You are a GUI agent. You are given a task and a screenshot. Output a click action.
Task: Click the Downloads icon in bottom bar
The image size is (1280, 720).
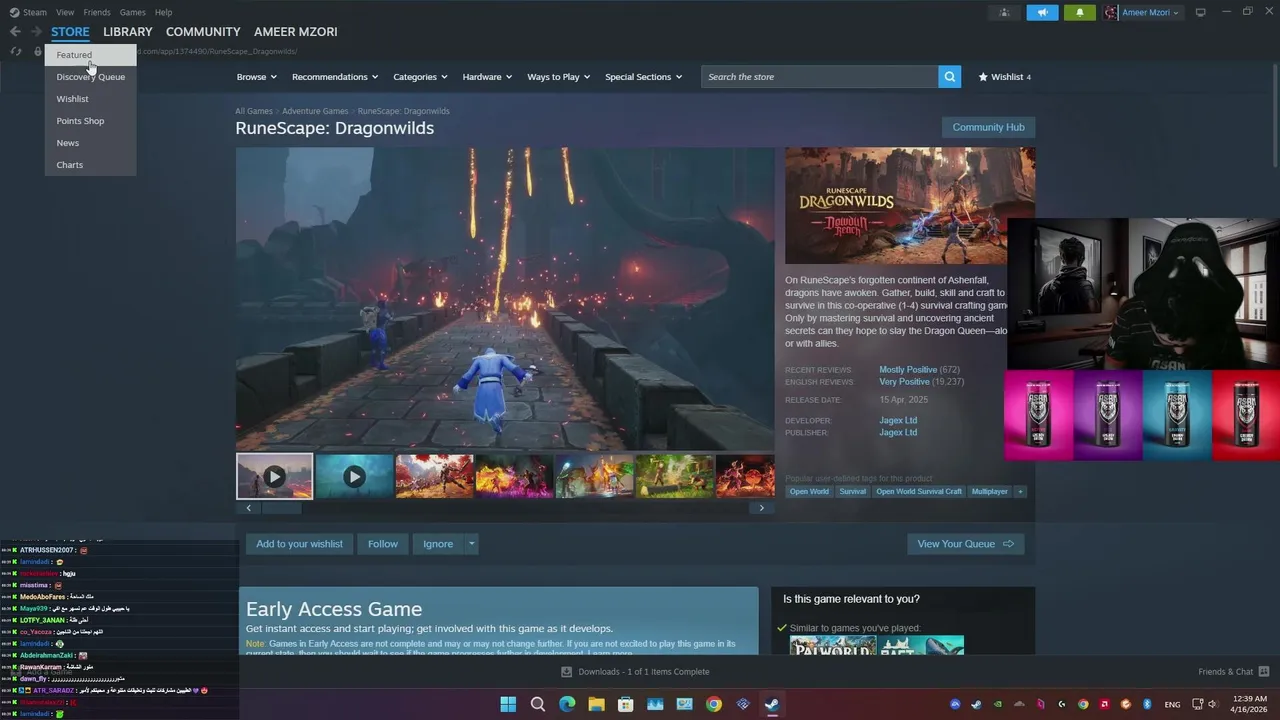567,672
